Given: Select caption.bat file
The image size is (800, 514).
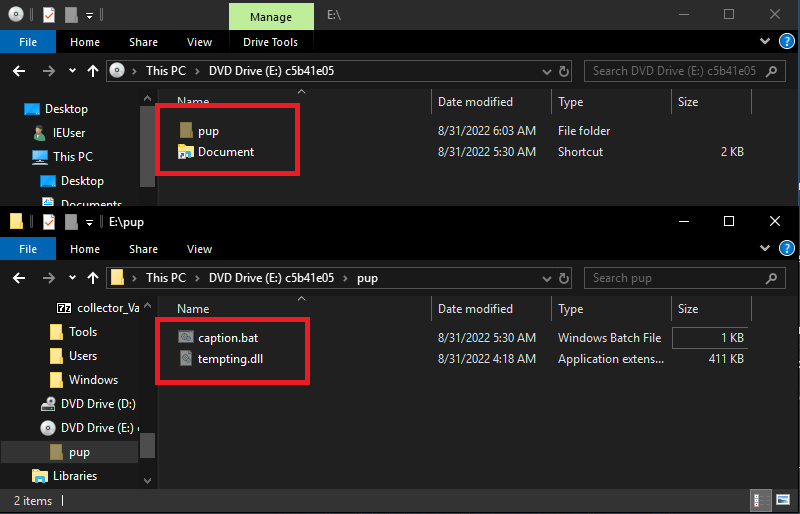Looking at the screenshot, I should 228,338.
